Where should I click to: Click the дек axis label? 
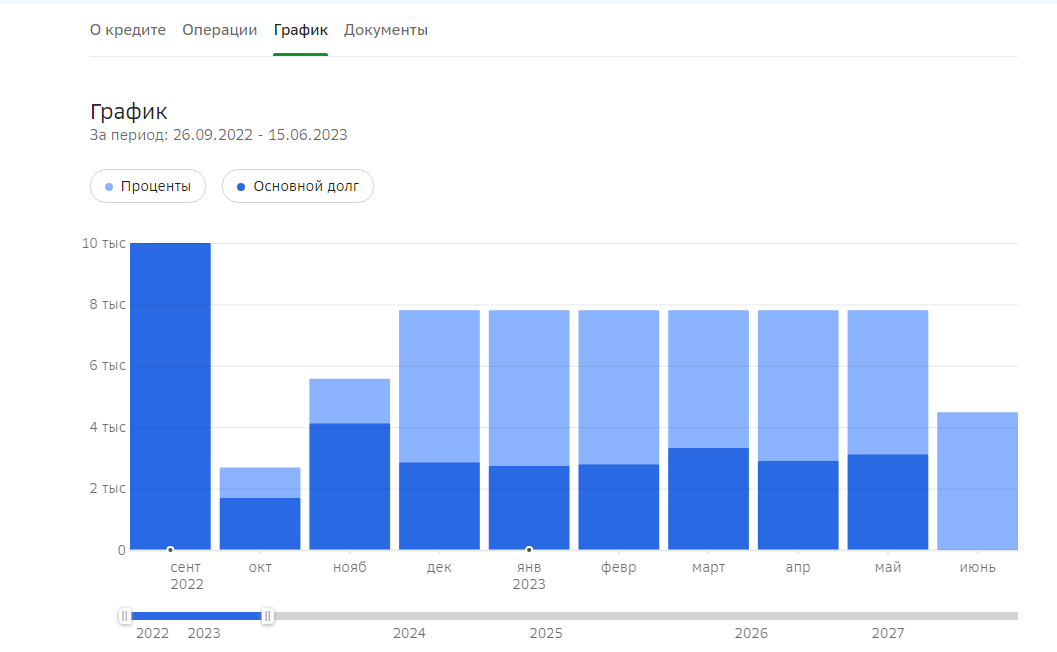click(x=440, y=567)
